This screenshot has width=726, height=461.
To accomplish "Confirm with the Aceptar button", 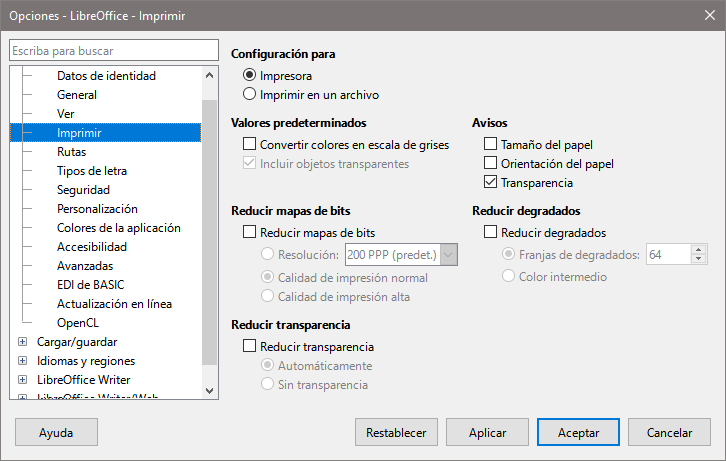I will pos(578,432).
